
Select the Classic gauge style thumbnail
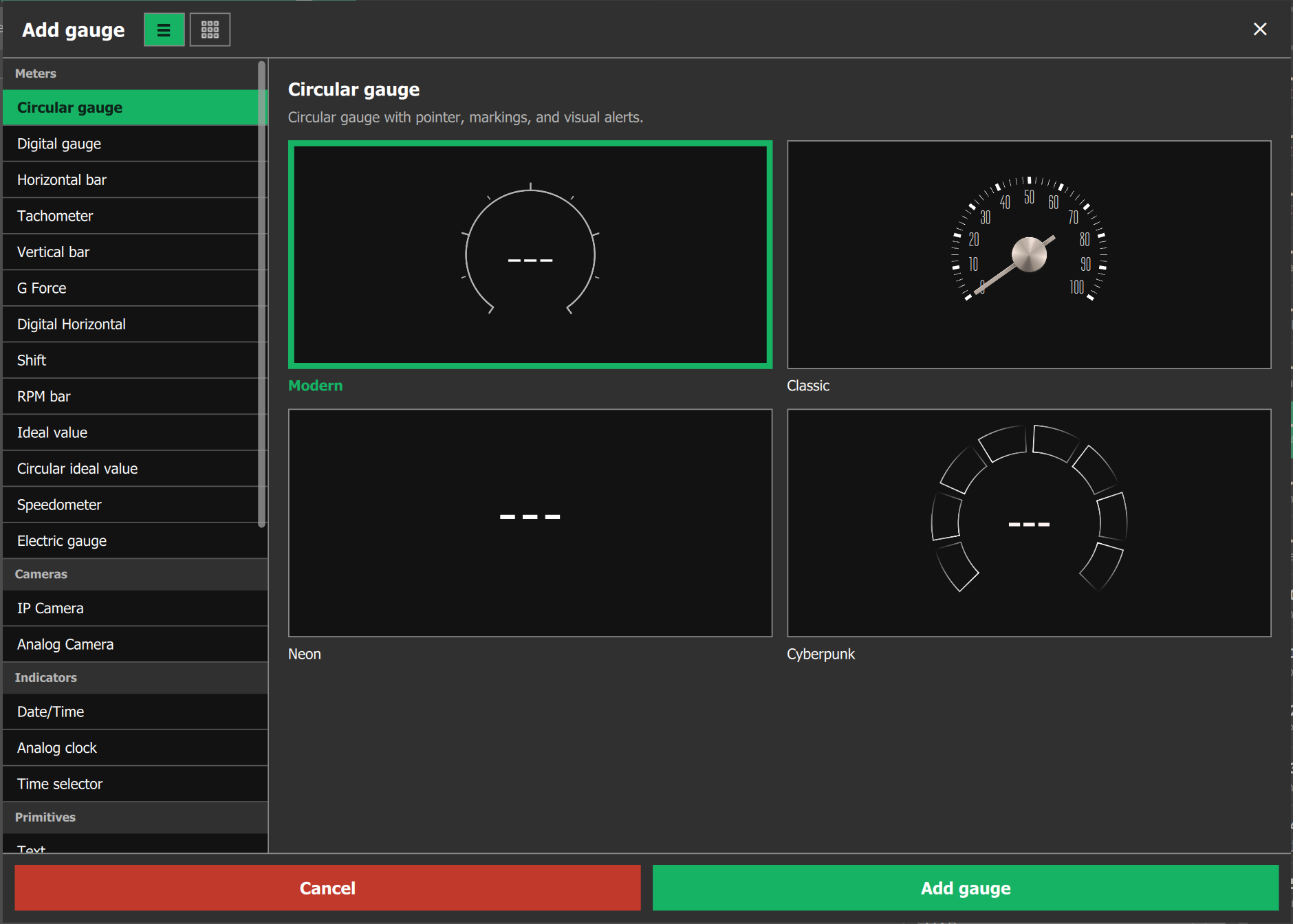coord(1029,254)
